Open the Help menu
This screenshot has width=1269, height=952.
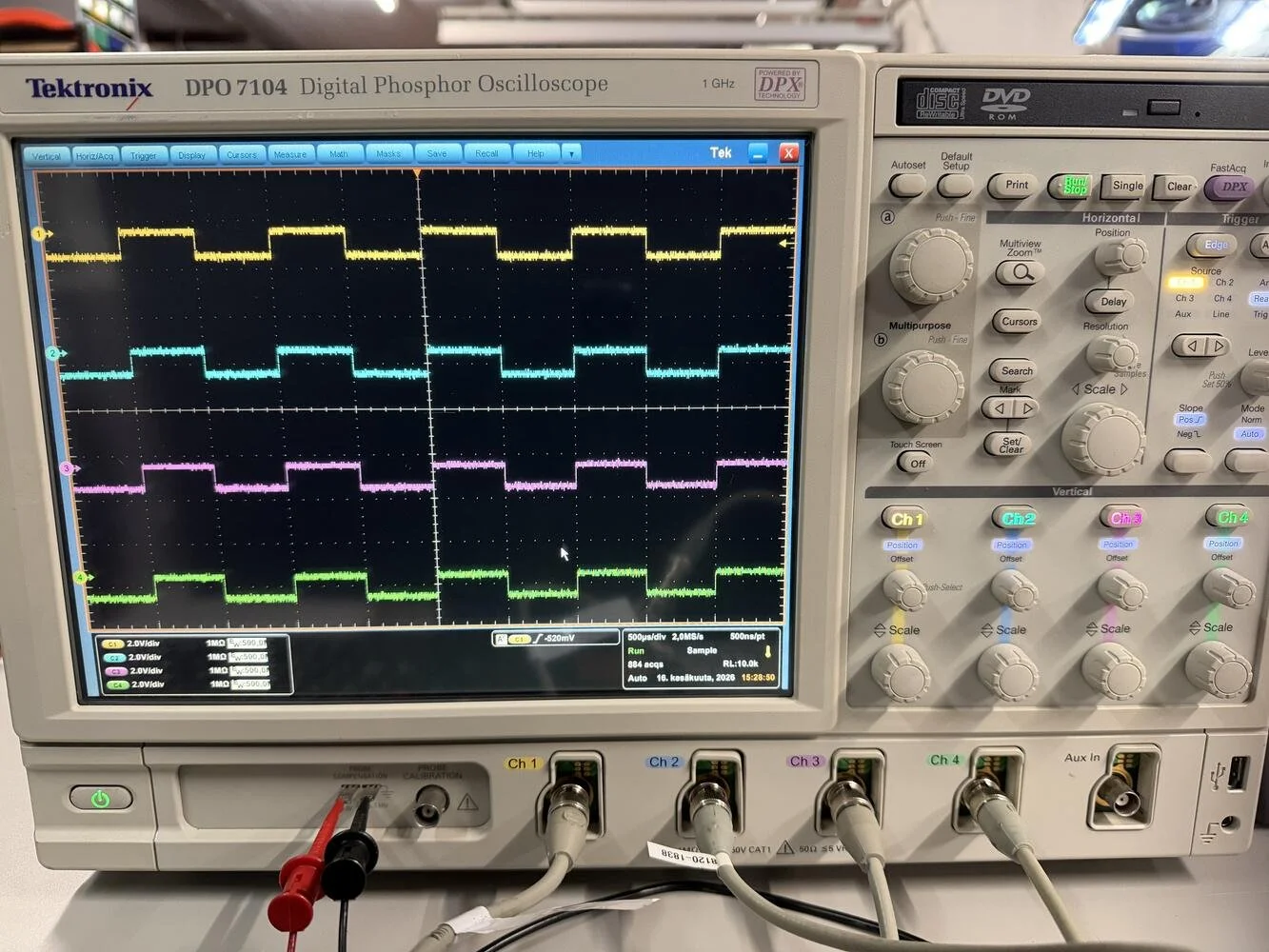pos(536,153)
